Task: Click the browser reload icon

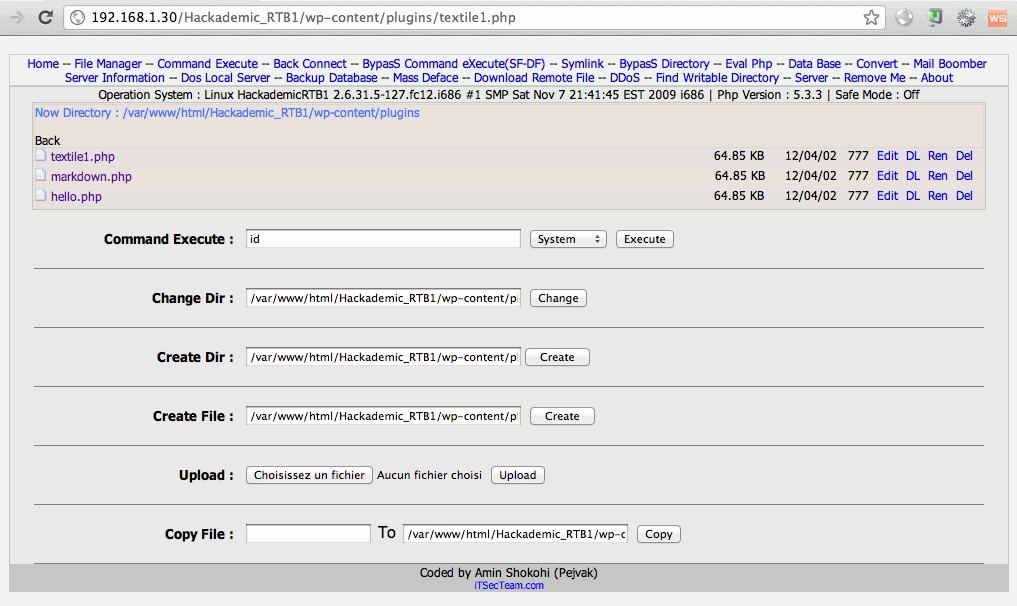Action: click(x=45, y=17)
